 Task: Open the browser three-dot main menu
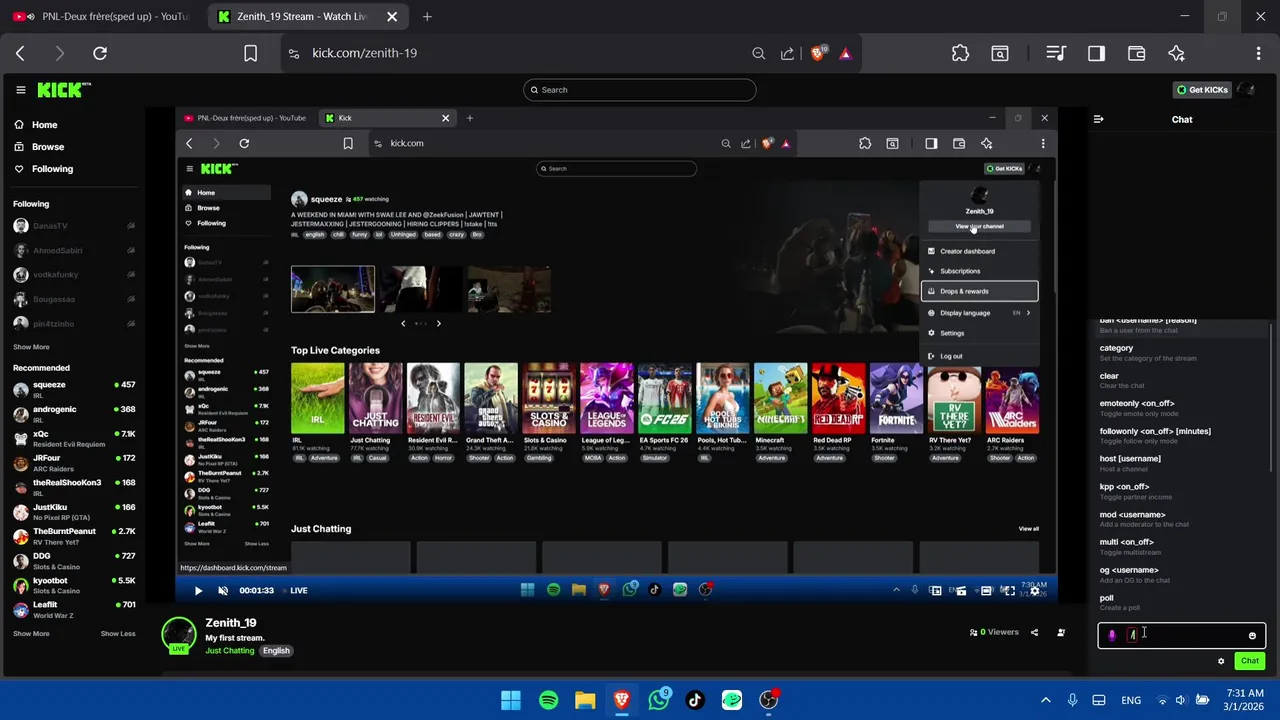pos(1259,53)
